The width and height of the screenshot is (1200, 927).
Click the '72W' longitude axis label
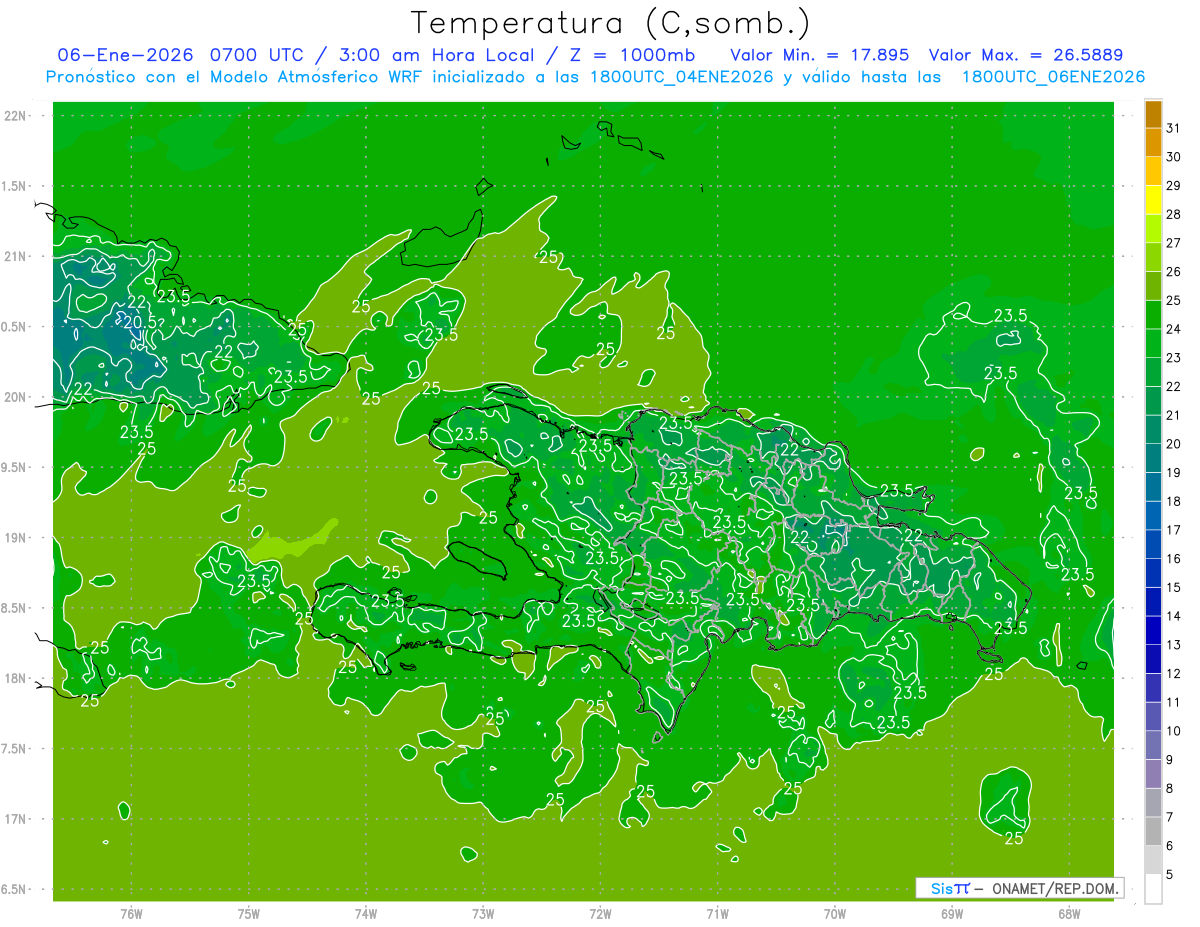coord(600,914)
